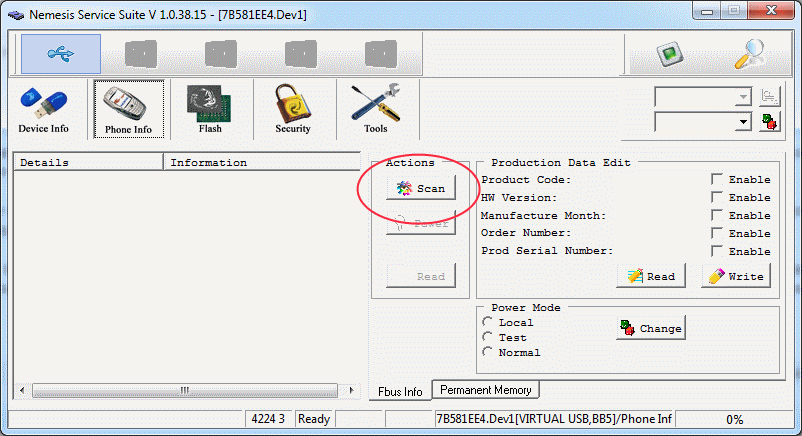Enable the Order Number checkbox
Image resolution: width=802 pixels, height=436 pixels.
tap(717, 233)
